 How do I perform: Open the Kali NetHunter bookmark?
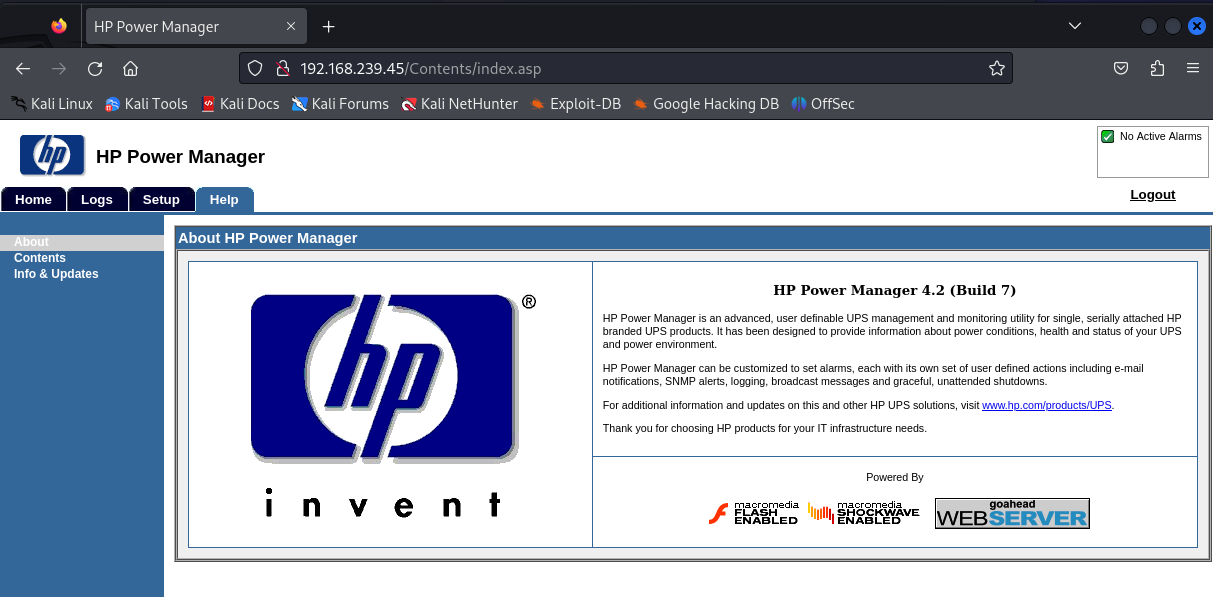[x=459, y=103]
